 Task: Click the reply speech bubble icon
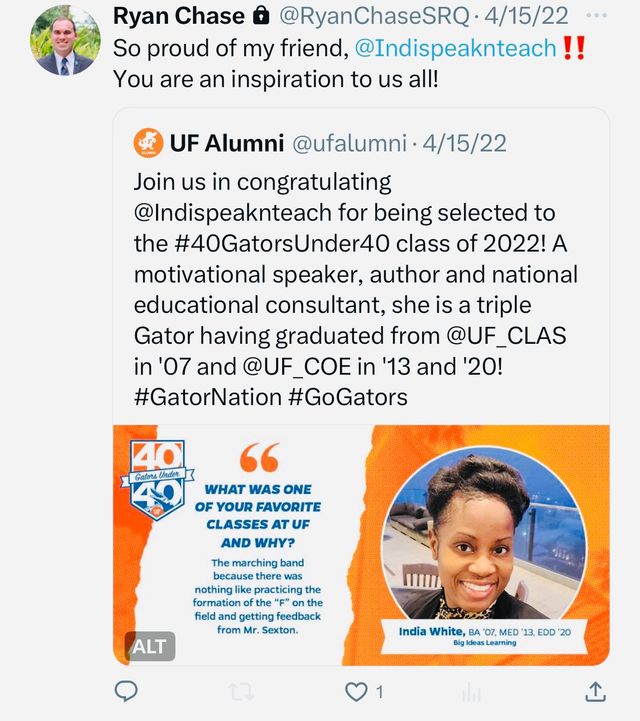126,691
